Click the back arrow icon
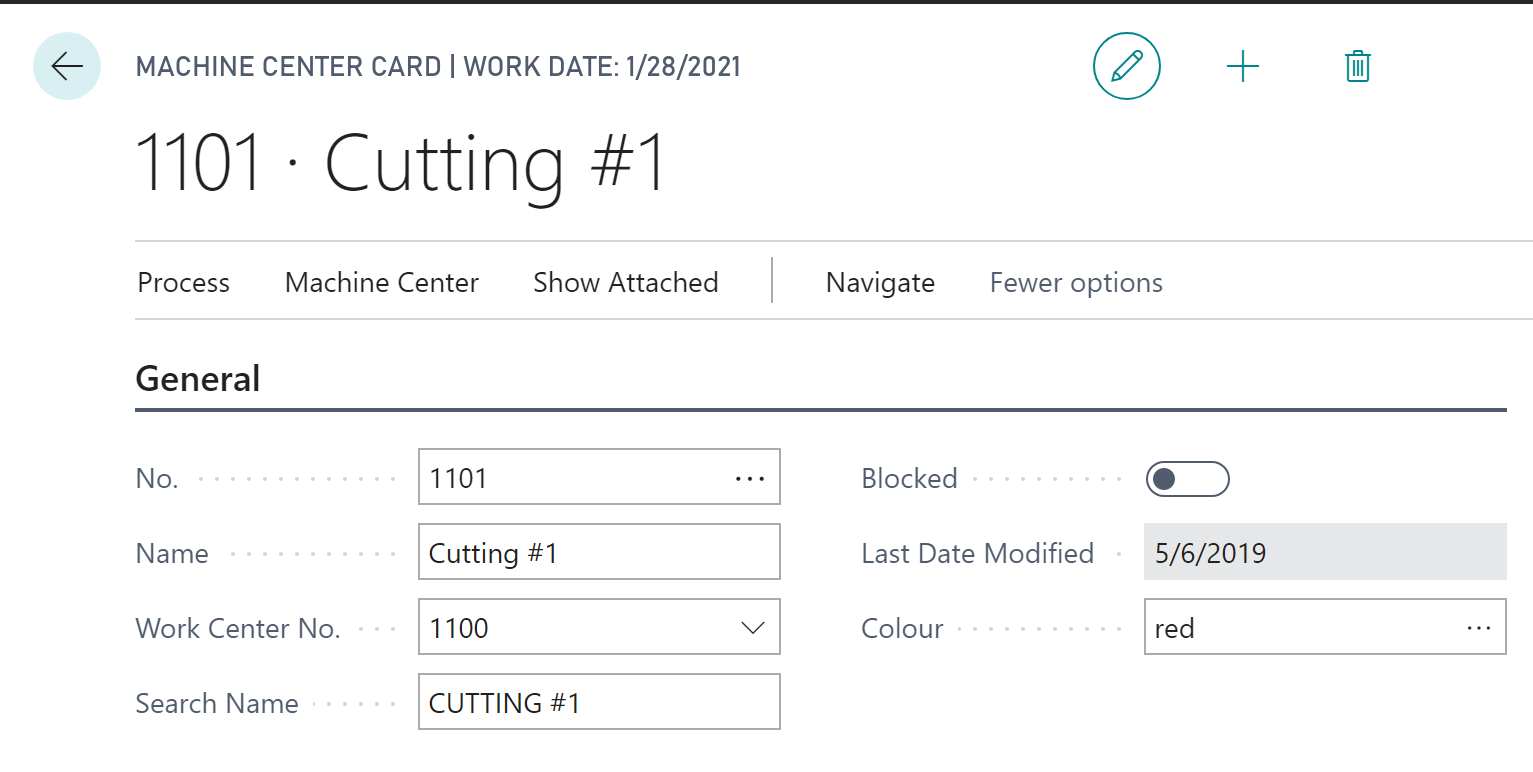 (x=67, y=67)
